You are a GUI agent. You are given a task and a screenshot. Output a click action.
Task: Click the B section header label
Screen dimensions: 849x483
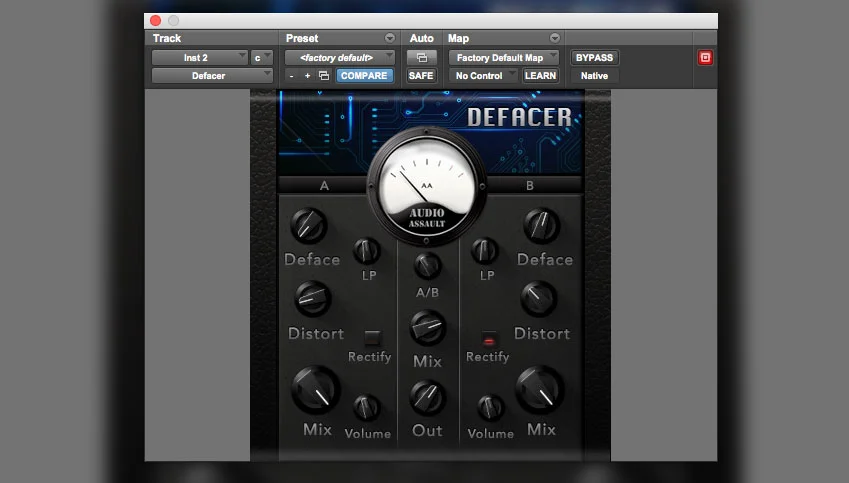click(x=530, y=186)
